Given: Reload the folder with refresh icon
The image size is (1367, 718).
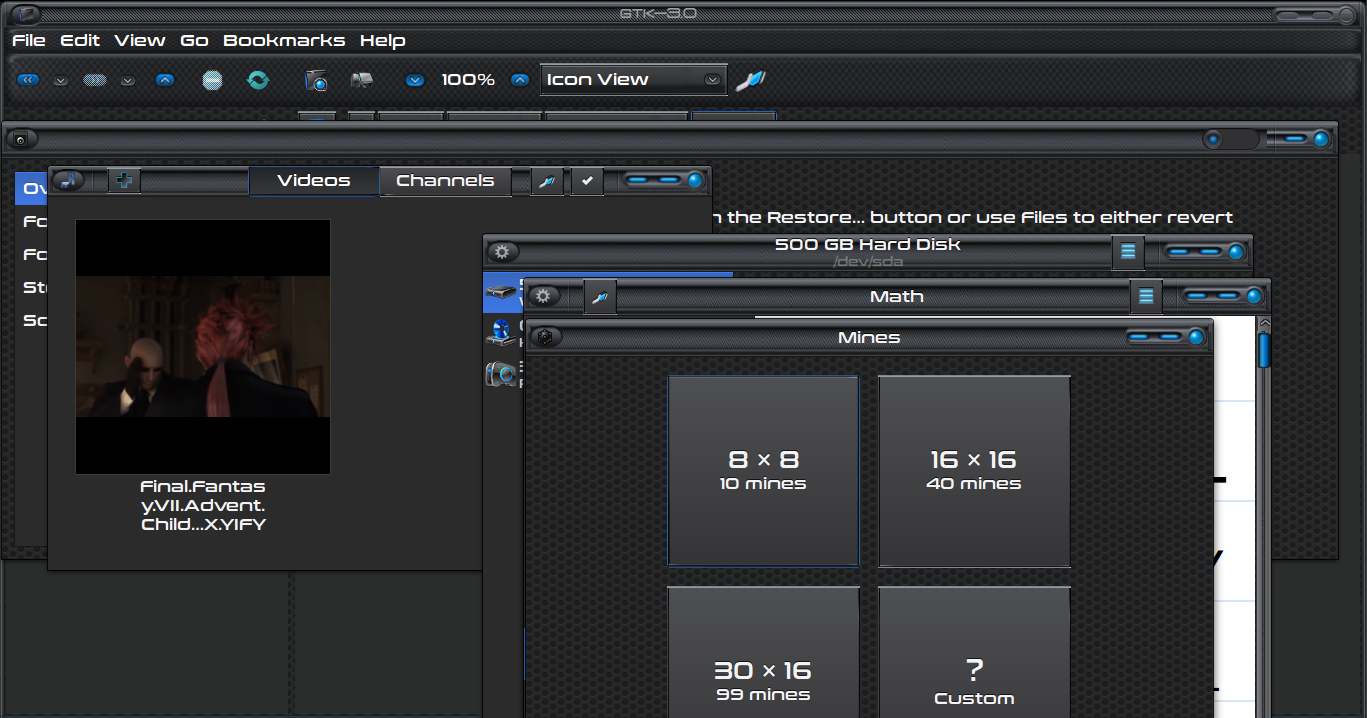Looking at the screenshot, I should point(258,80).
